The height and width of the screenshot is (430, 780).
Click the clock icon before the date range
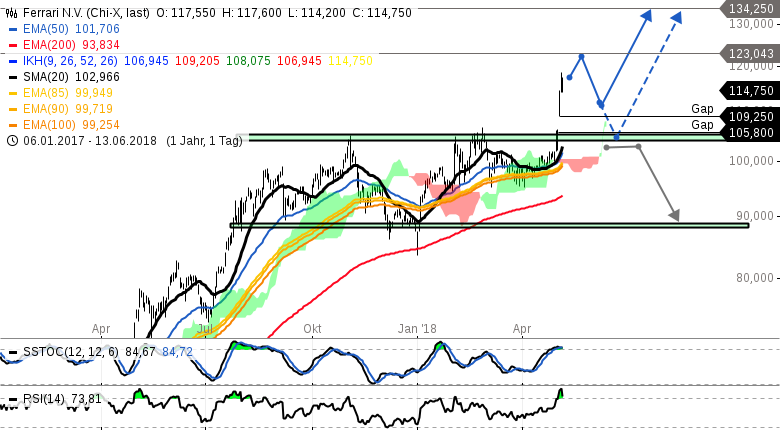pyautogui.click(x=12, y=141)
